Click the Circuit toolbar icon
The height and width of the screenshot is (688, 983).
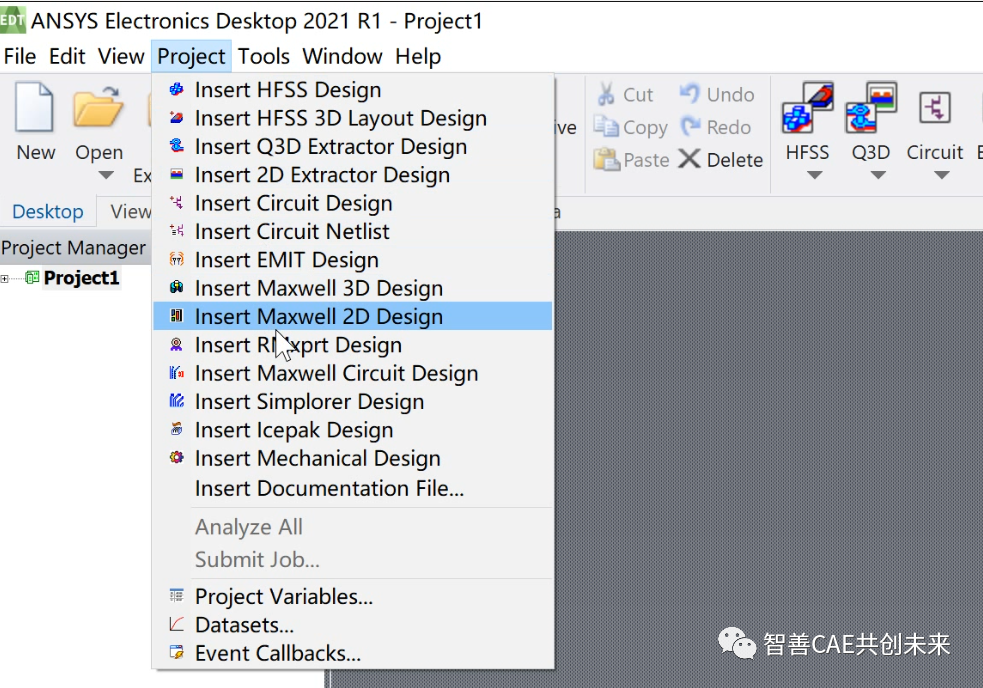pyautogui.click(x=935, y=107)
